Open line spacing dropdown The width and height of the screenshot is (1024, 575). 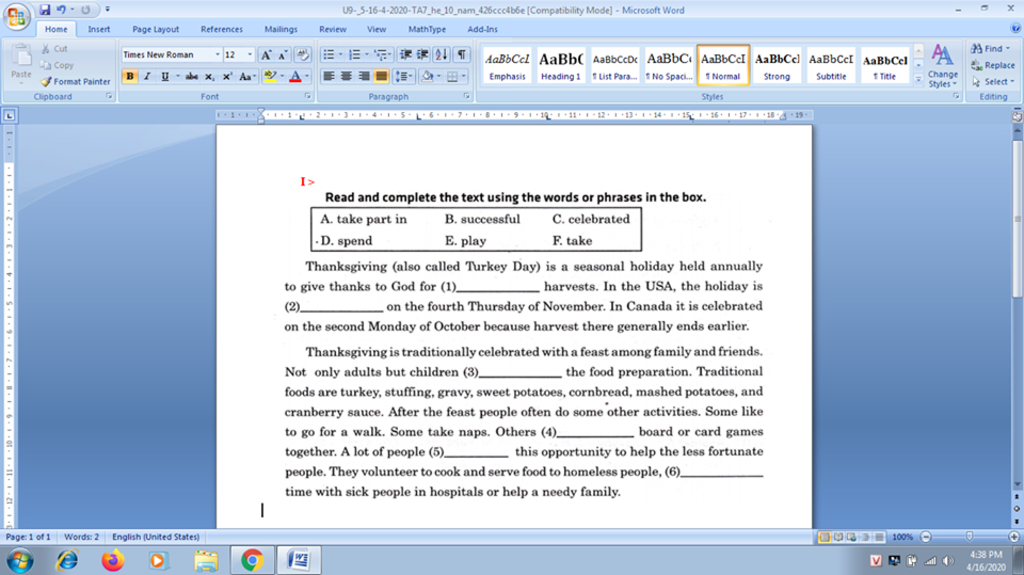[x=404, y=76]
